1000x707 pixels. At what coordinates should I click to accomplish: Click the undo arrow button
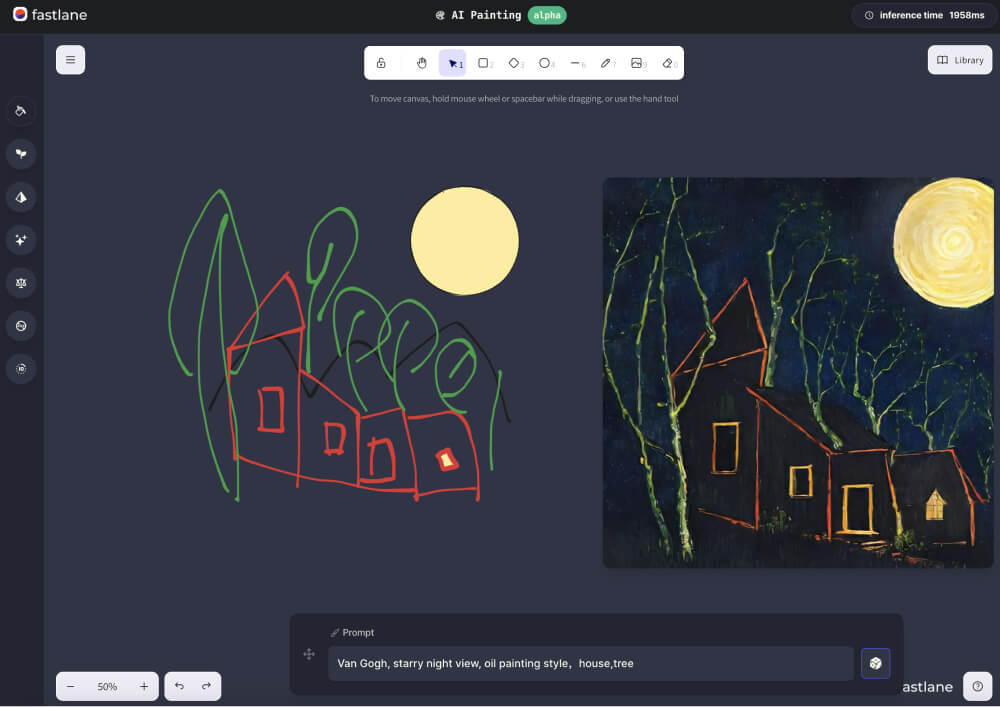click(x=179, y=686)
